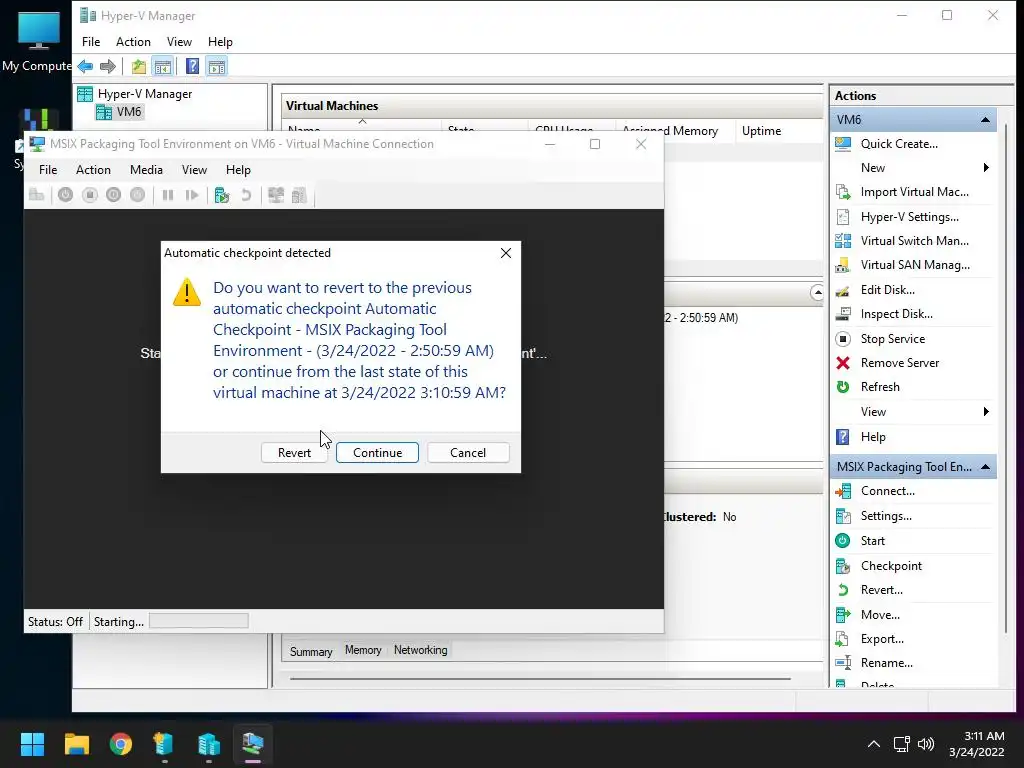
Task: Open File menu in Hyper-V Manager
Action: tap(91, 42)
